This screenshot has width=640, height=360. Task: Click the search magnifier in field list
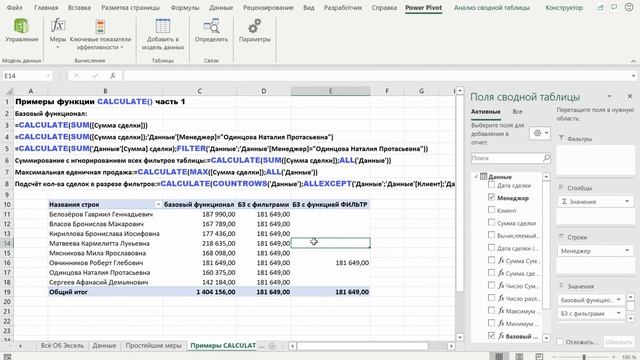pyautogui.click(x=546, y=158)
